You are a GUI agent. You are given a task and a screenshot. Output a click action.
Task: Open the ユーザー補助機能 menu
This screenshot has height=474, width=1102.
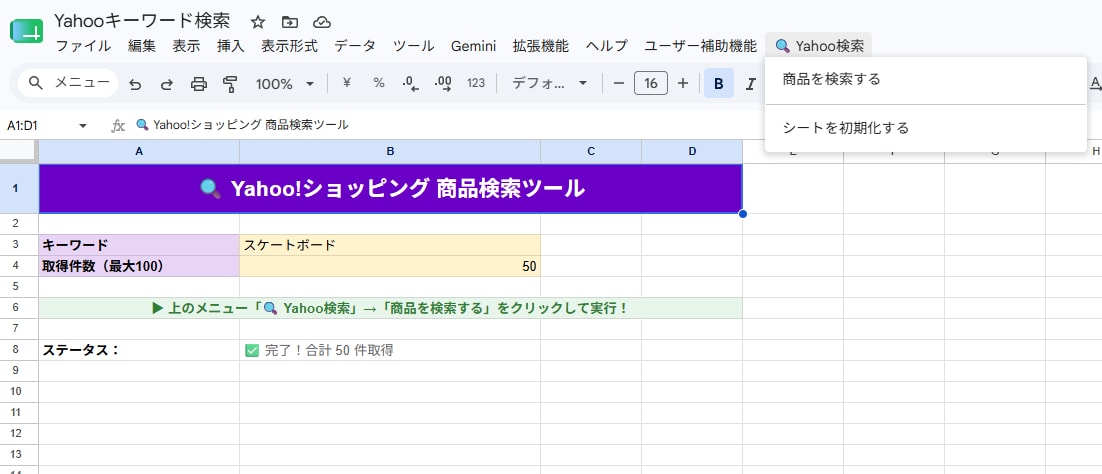(700, 46)
